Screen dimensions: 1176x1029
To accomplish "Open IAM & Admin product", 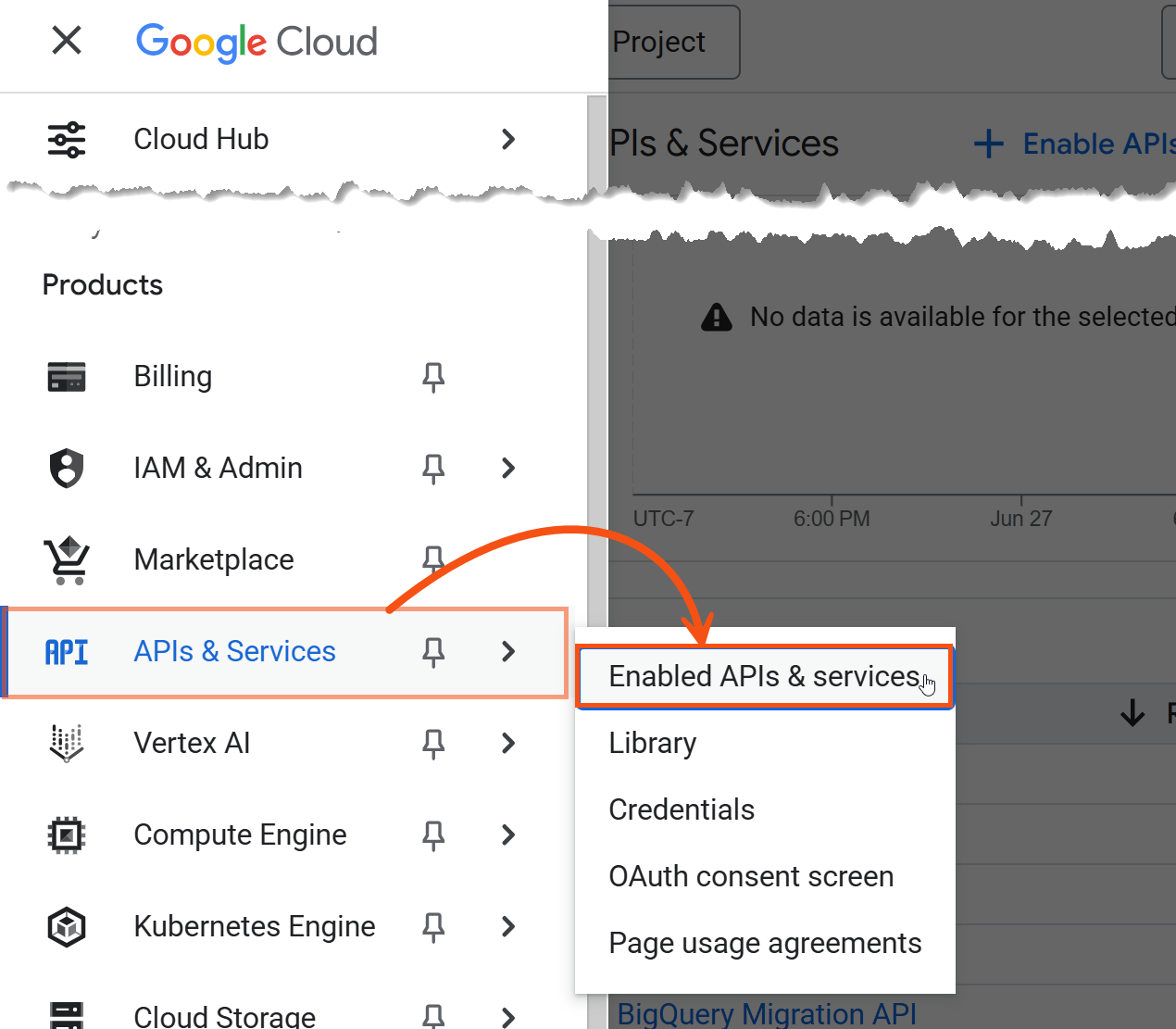I will click(218, 468).
